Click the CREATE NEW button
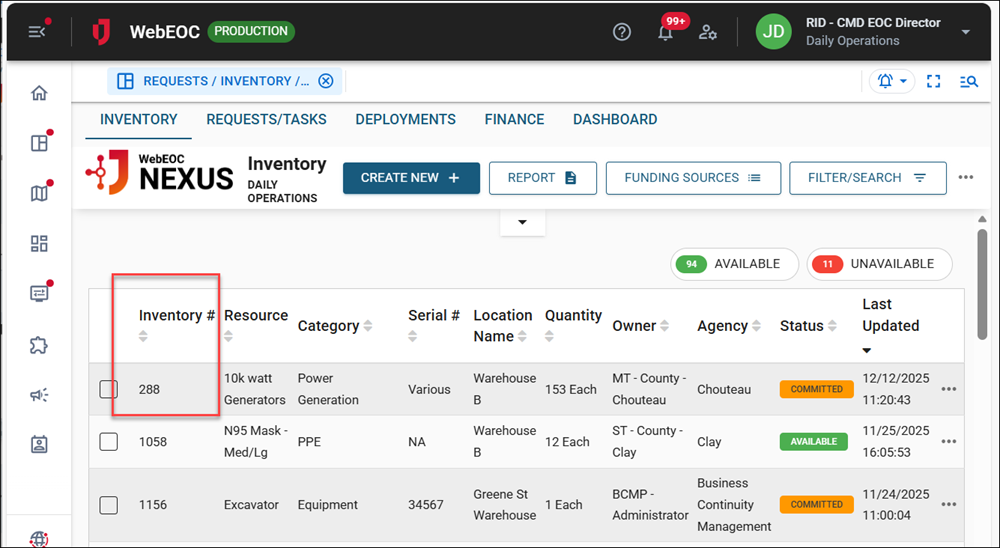 click(411, 178)
